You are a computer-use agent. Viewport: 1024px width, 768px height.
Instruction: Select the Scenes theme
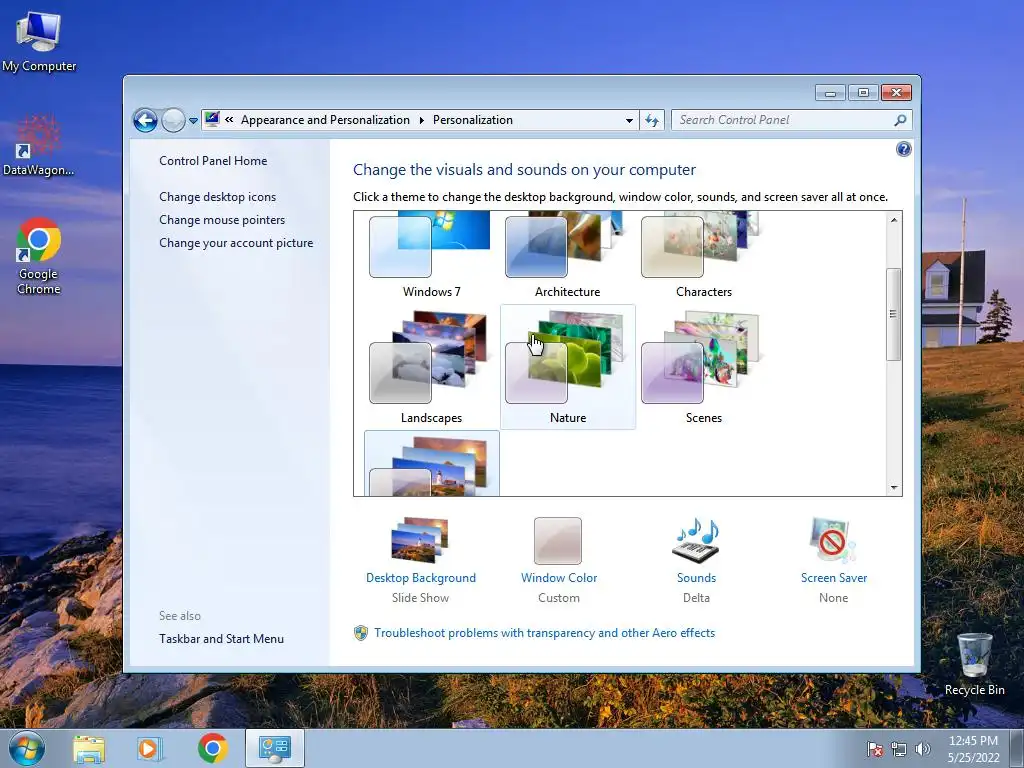click(x=703, y=367)
